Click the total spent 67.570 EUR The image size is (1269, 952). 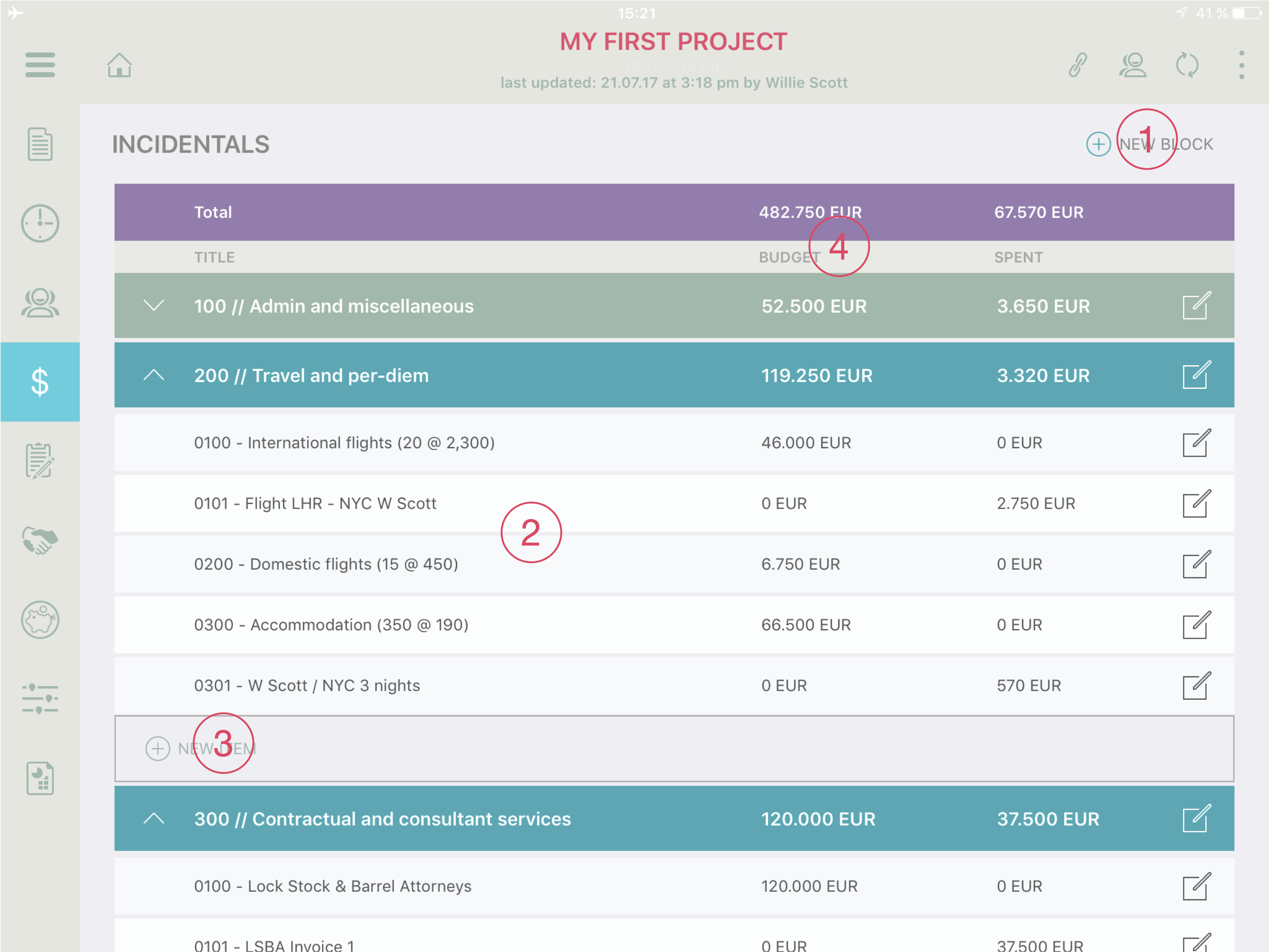coord(1039,212)
